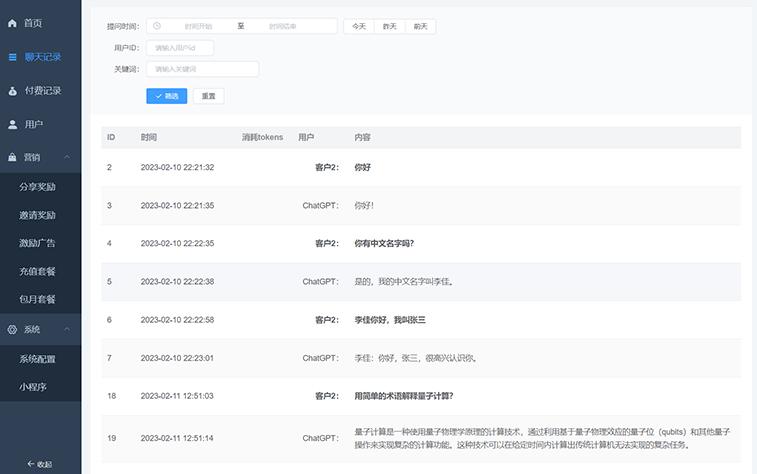
Task: Go to 付费记录 page
Action: [x=43, y=91]
